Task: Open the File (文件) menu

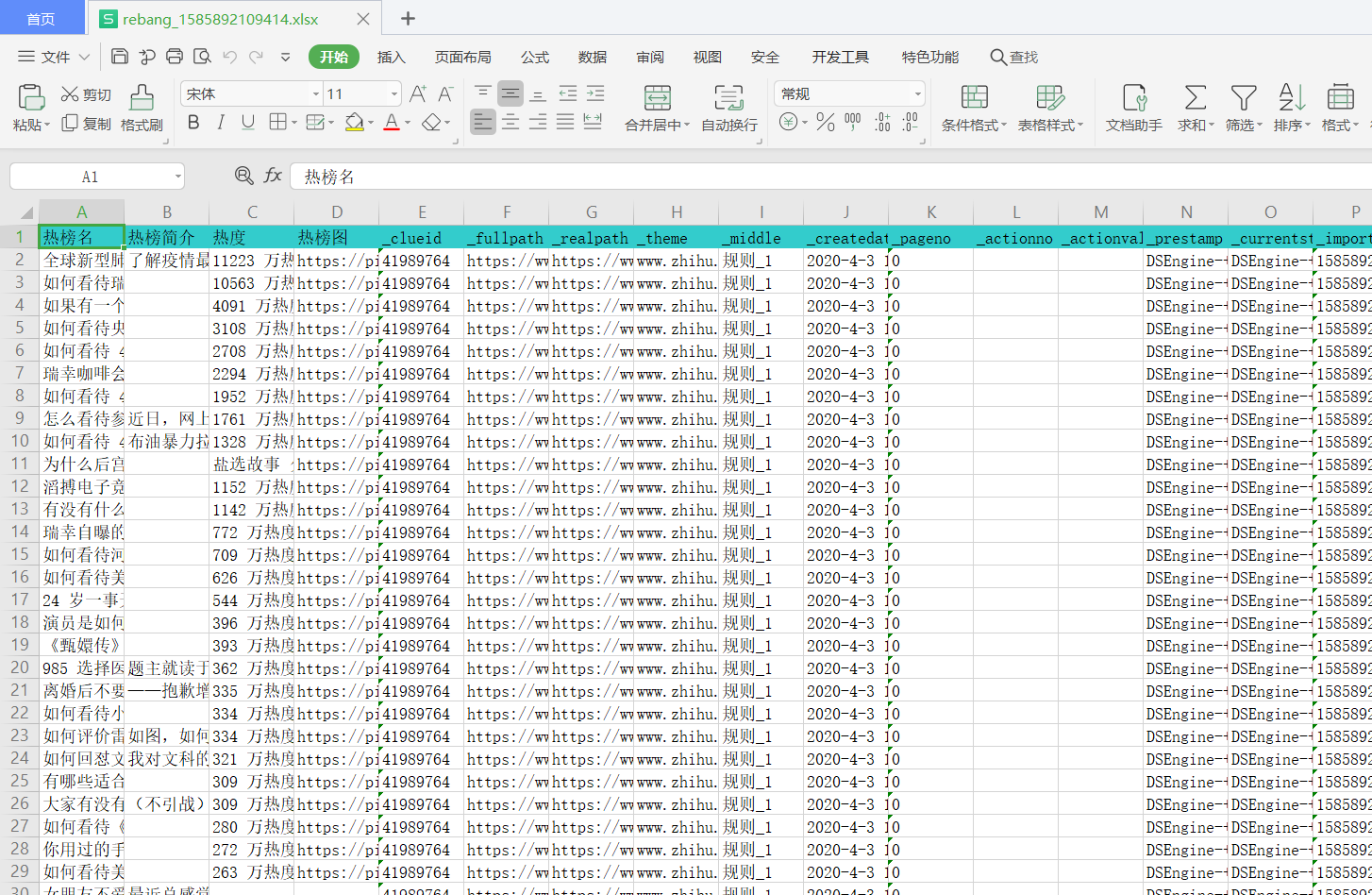Action: pyautogui.click(x=55, y=57)
